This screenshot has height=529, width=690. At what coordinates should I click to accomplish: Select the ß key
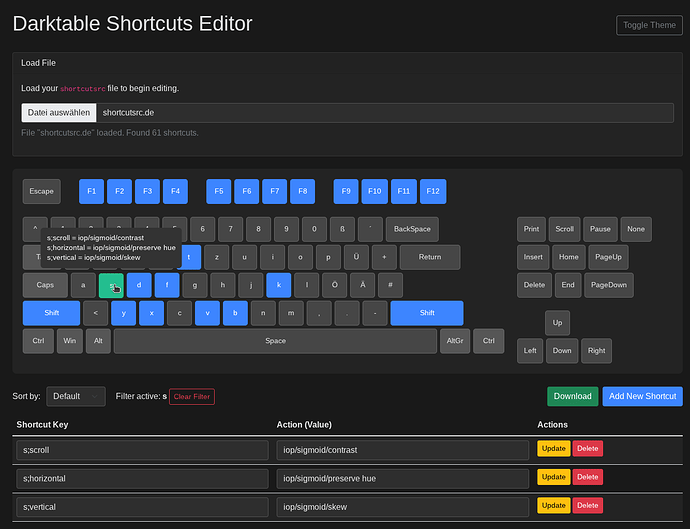pyautogui.click(x=342, y=229)
